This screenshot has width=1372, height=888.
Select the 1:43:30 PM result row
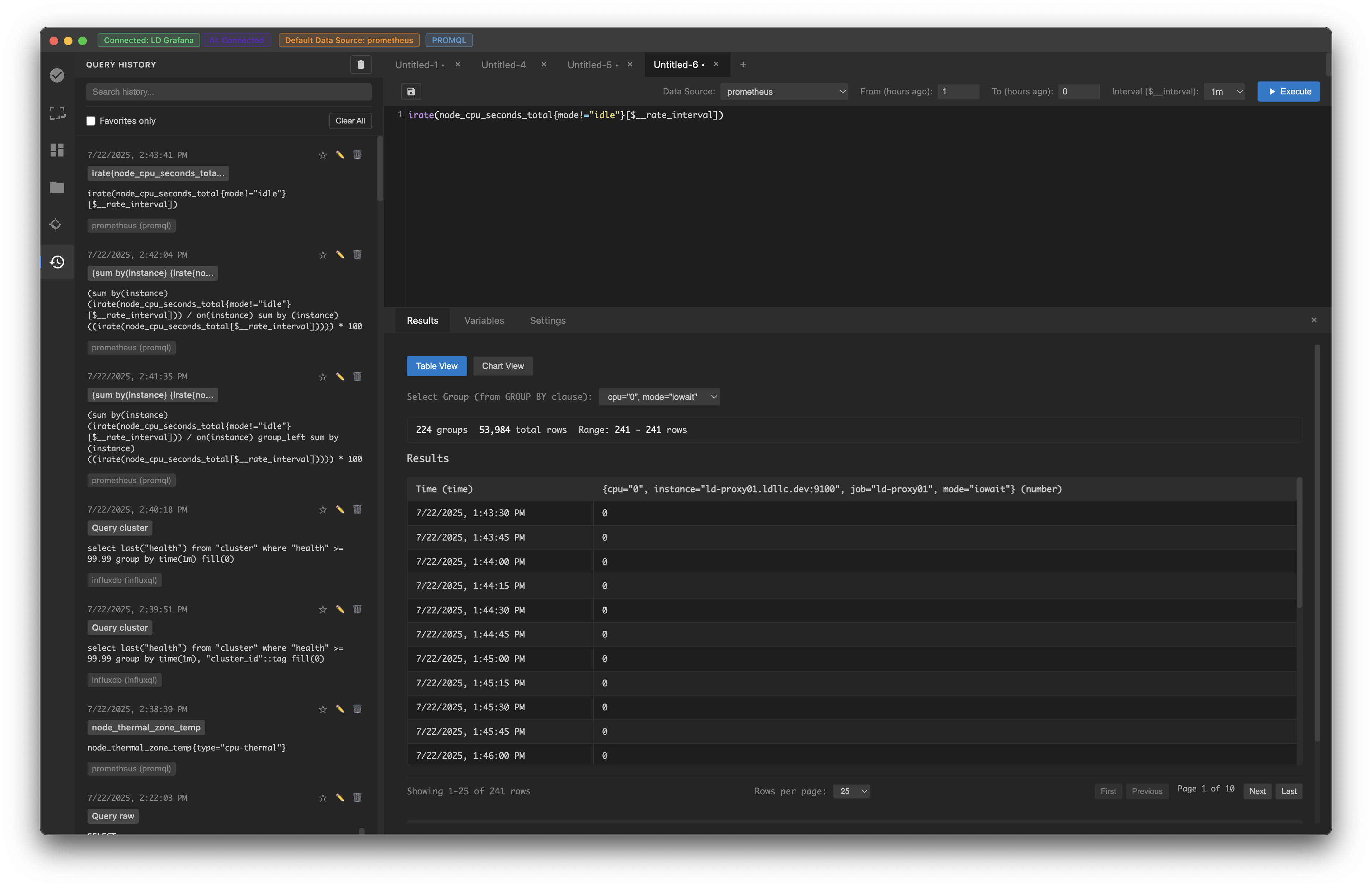[x=851, y=513]
